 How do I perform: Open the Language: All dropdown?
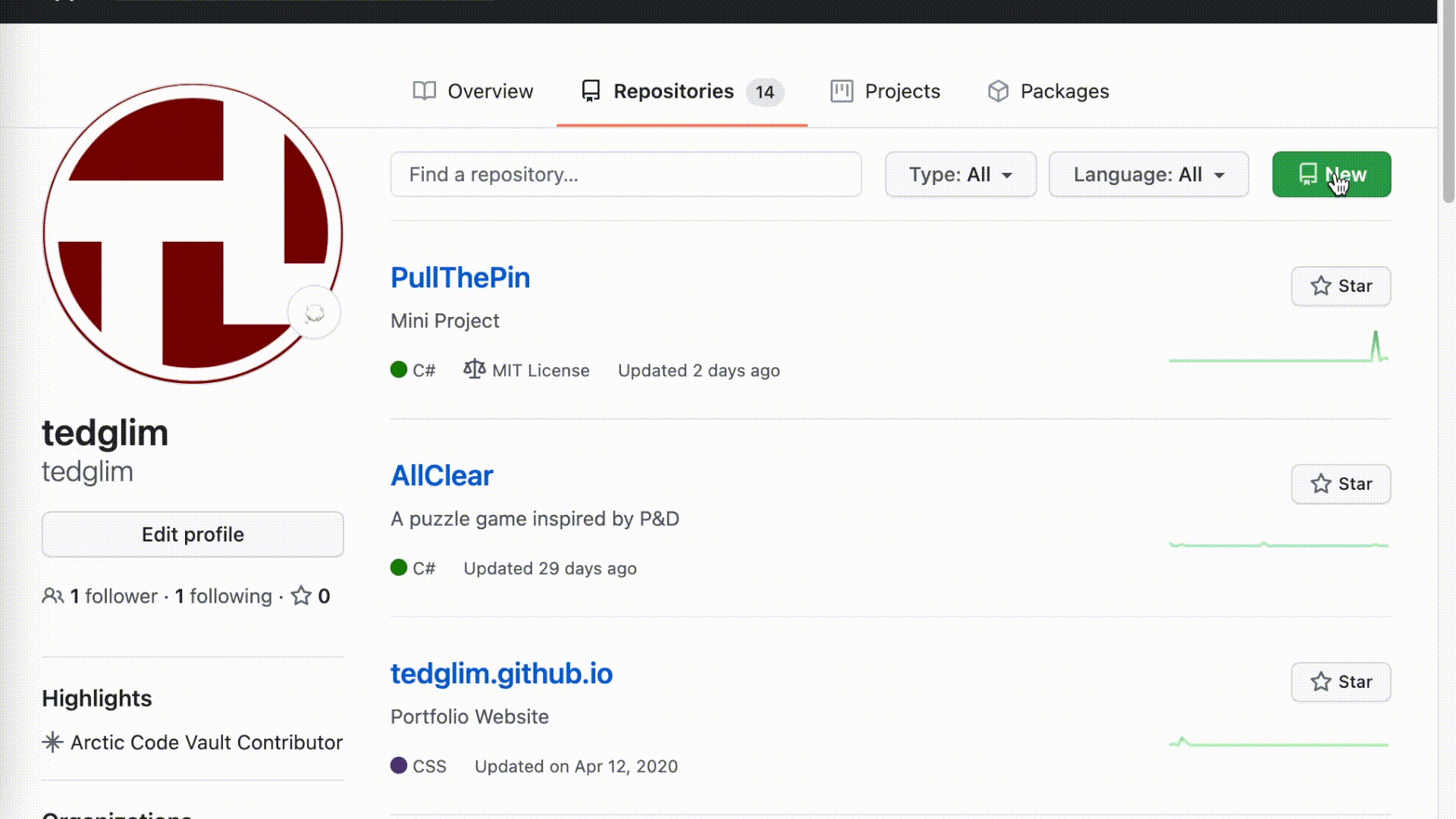(x=1149, y=174)
